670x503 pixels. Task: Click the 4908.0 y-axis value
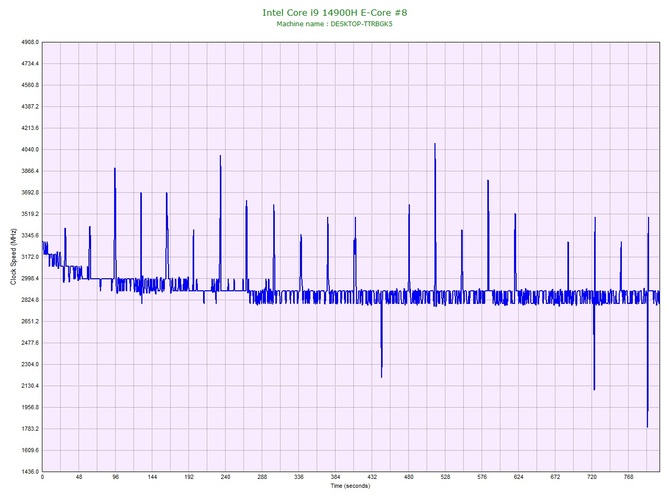pos(30,42)
